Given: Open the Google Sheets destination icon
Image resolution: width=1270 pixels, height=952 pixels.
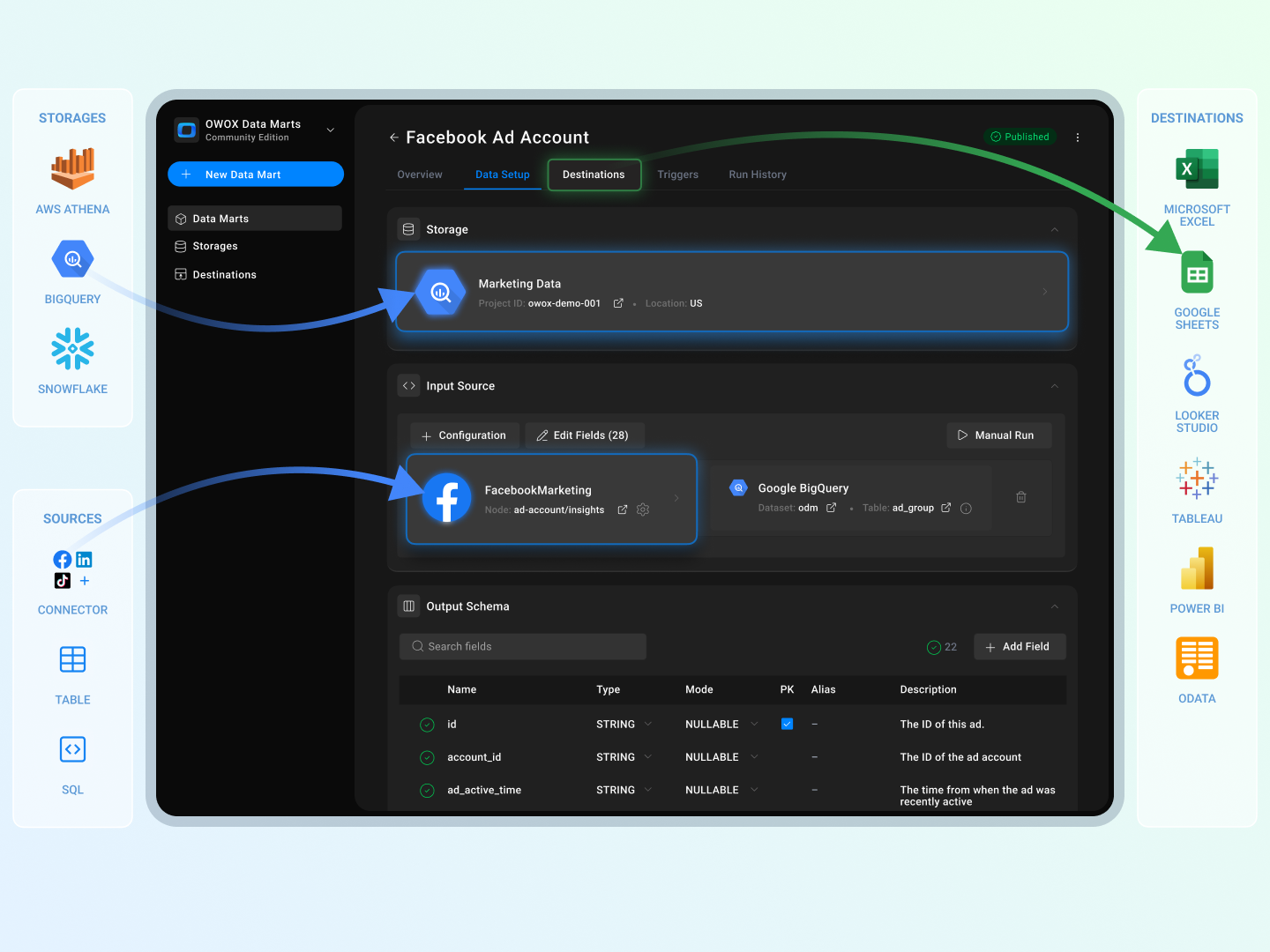Looking at the screenshot, I should click(1196, 271).
